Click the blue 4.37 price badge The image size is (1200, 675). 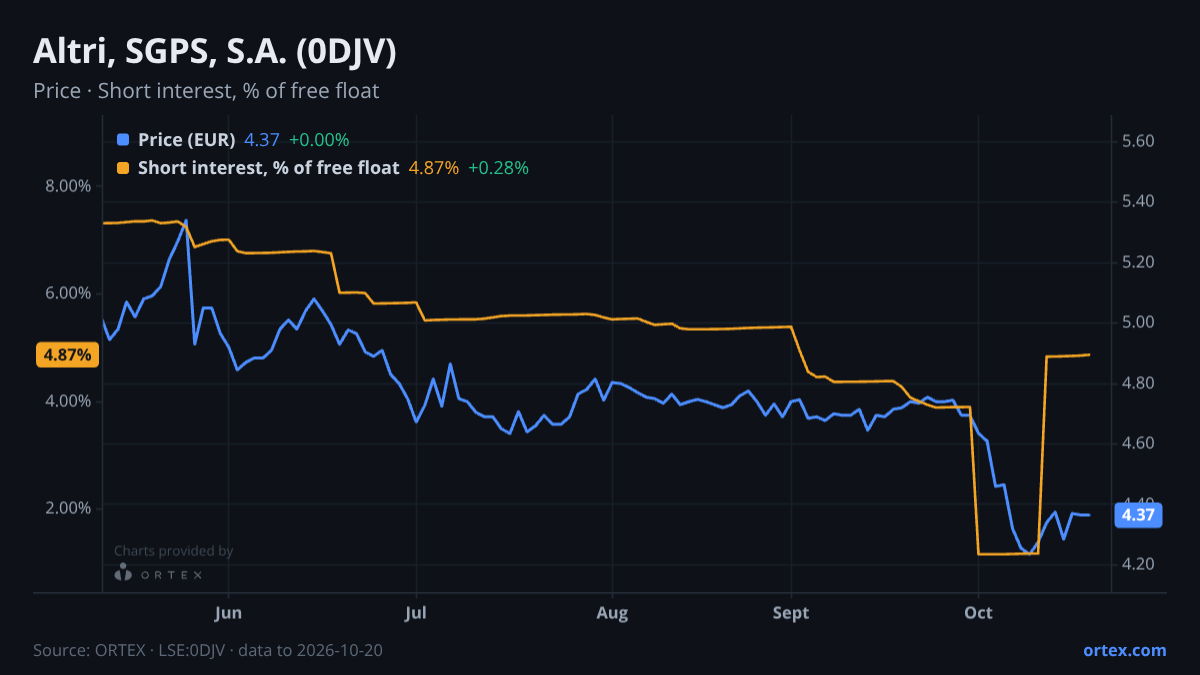tap(1138, 516)
